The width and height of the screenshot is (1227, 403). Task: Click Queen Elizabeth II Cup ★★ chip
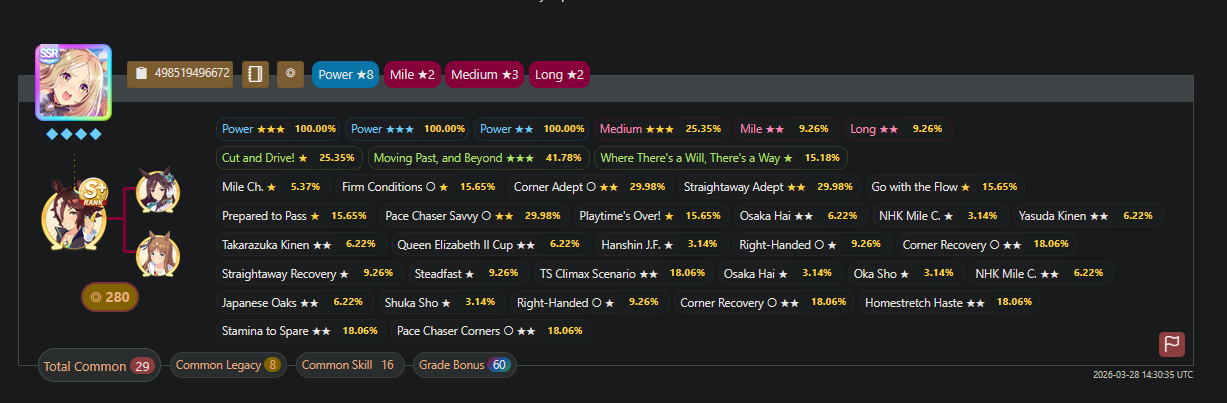click(x=488, y=244)
